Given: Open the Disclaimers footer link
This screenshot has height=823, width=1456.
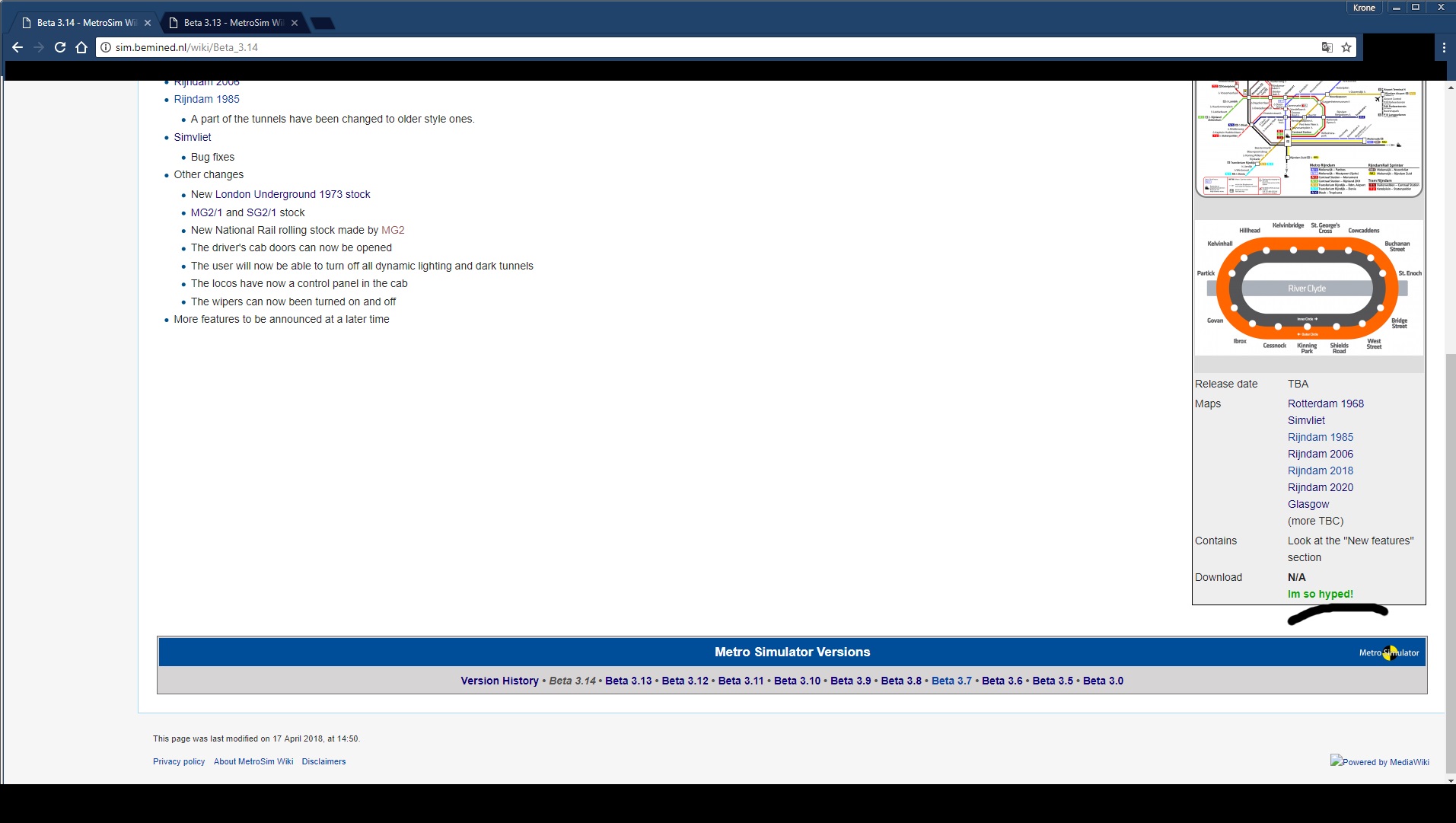Looking at the screenshot, I should [x=323, y=761].
